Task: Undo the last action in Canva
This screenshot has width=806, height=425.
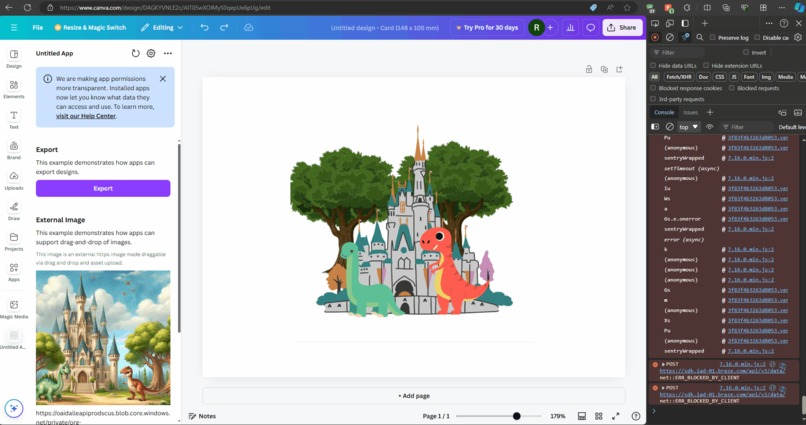Action: 205,28
